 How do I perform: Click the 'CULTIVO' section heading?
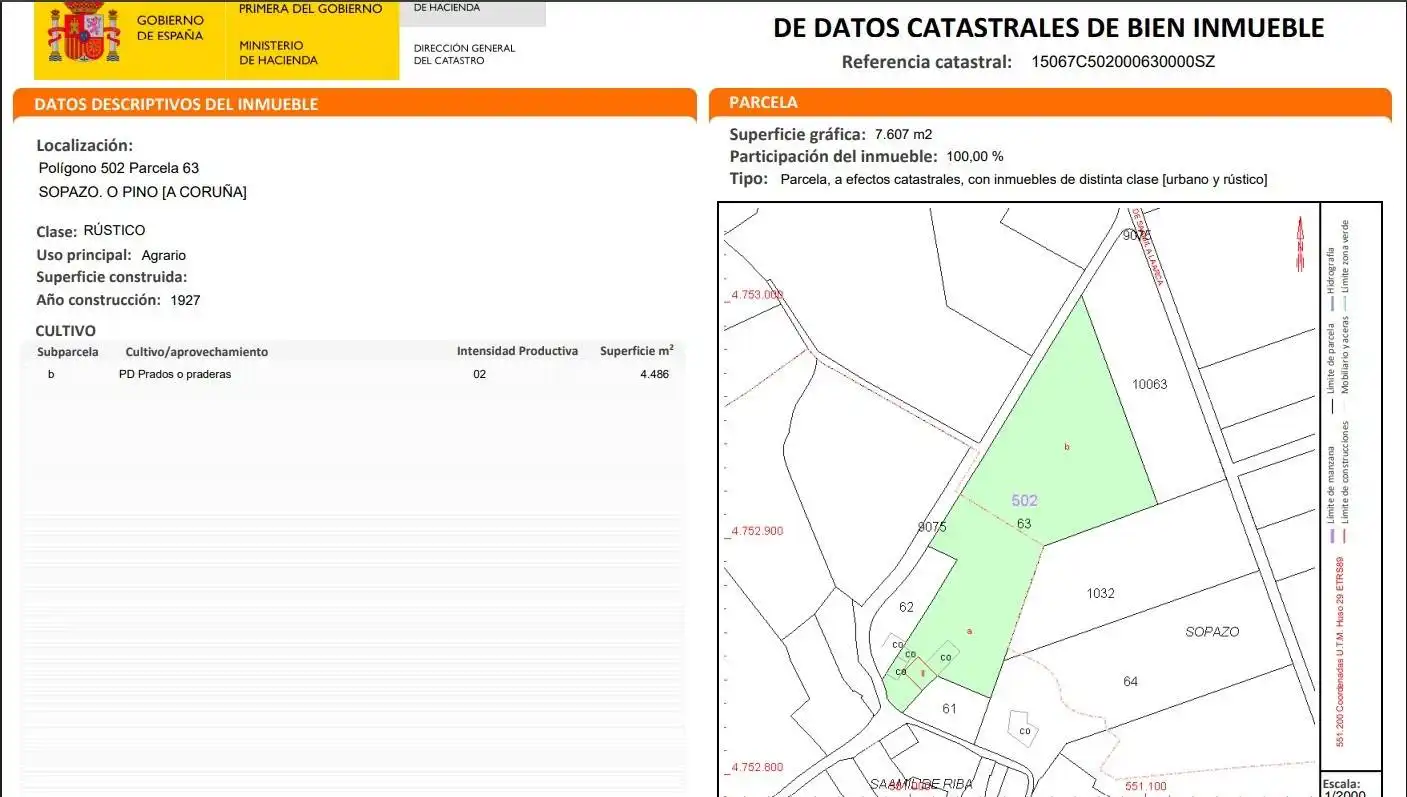66,331
